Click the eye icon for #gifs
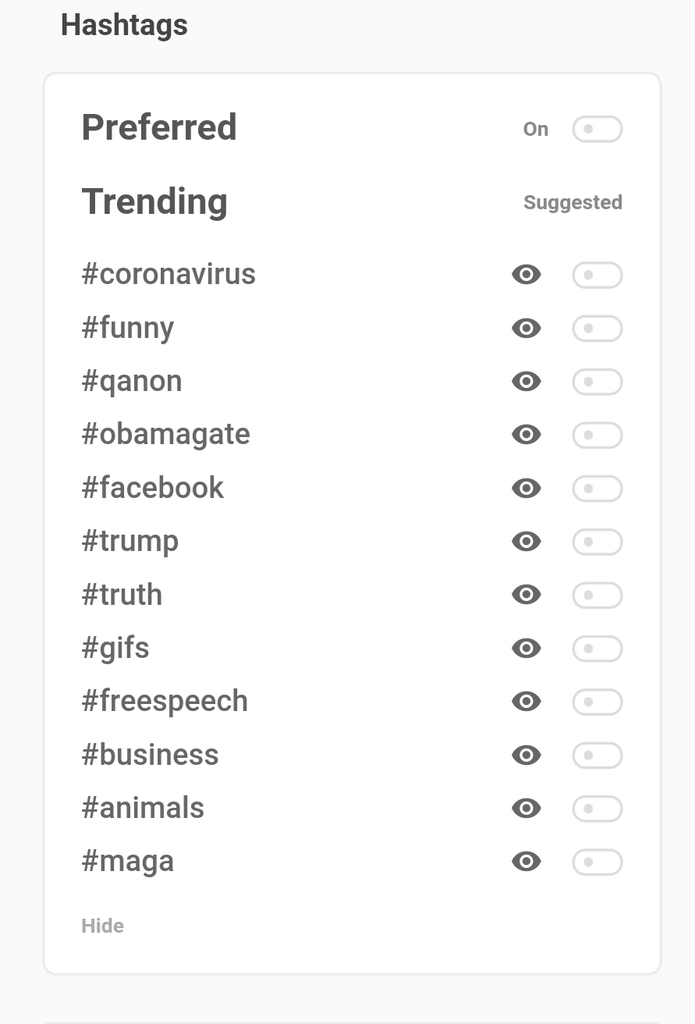The image size is (695, 1024). pos(526,648)
